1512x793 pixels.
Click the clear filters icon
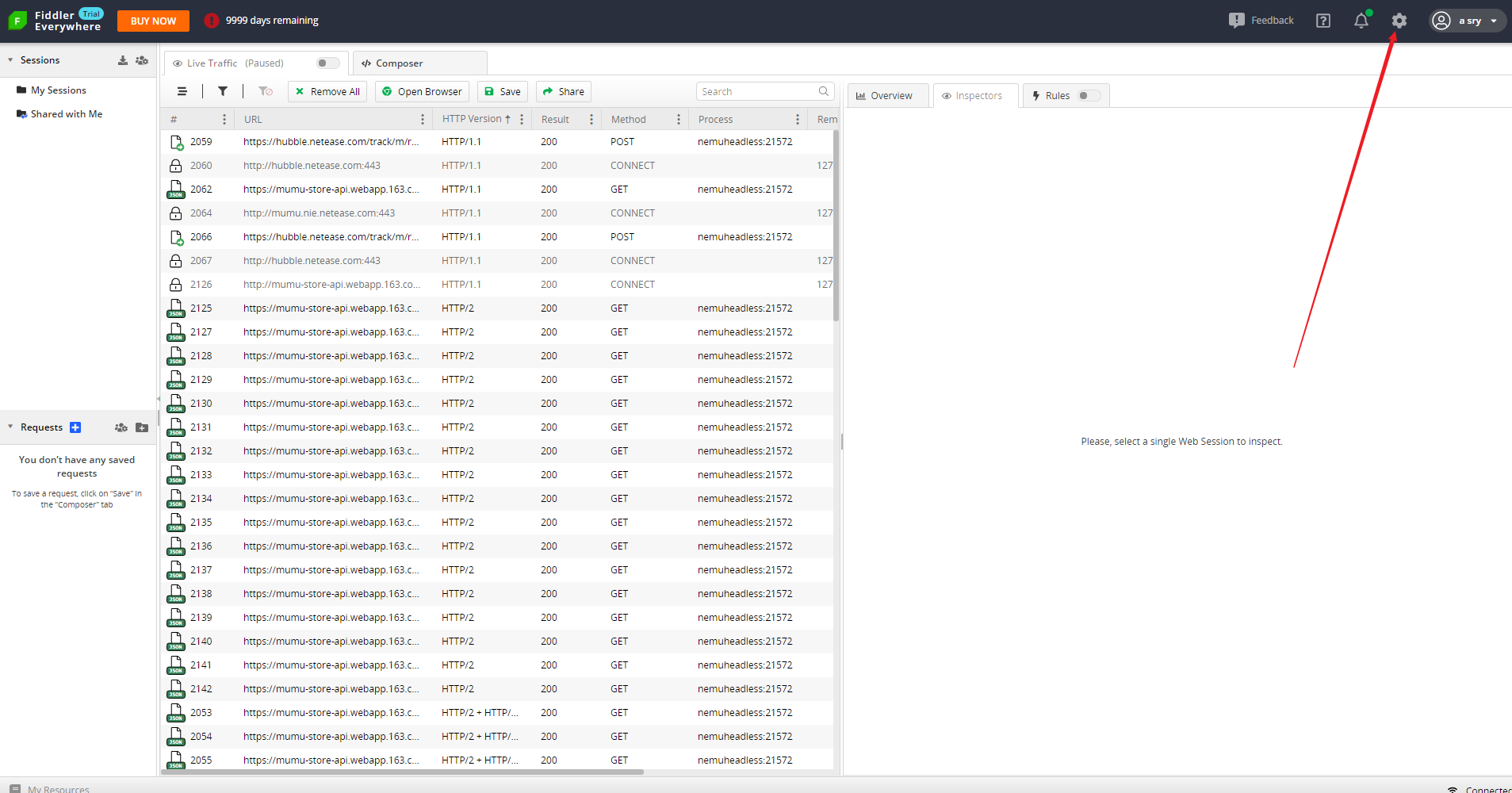[x=266, y=92]
